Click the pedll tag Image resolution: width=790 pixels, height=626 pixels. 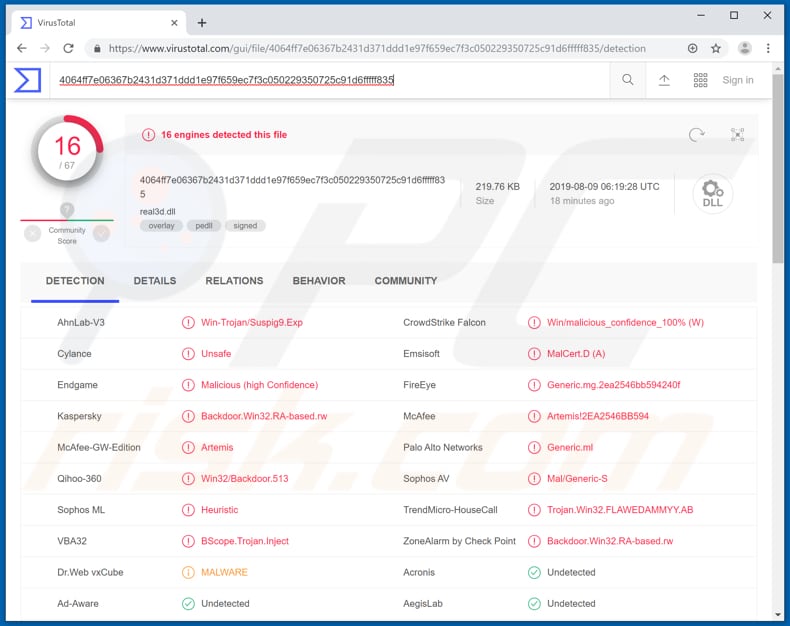(204, 226)
